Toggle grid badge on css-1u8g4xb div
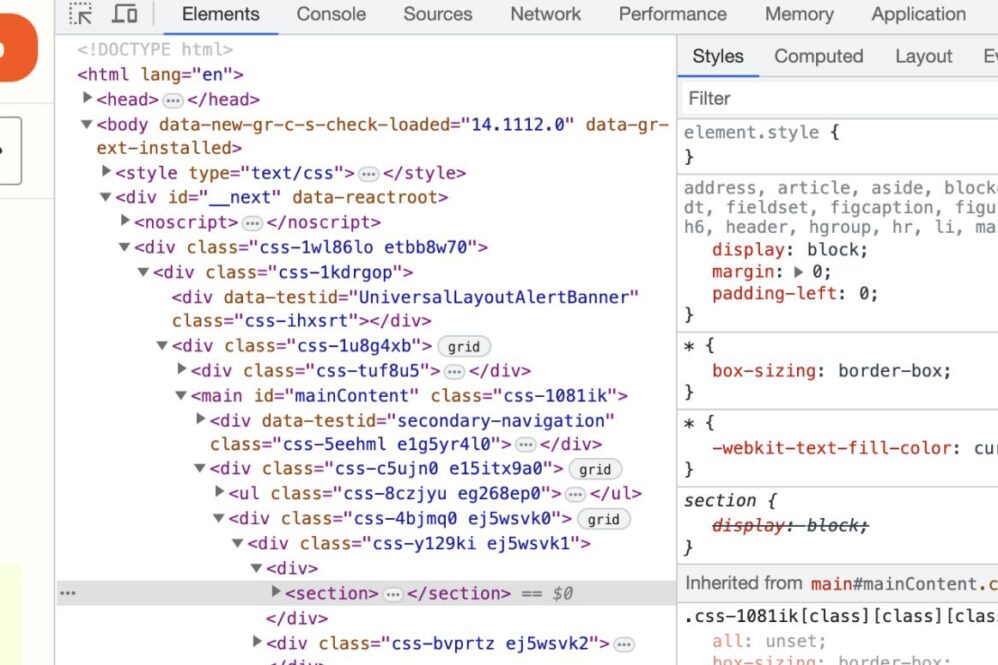 (463, 347)
